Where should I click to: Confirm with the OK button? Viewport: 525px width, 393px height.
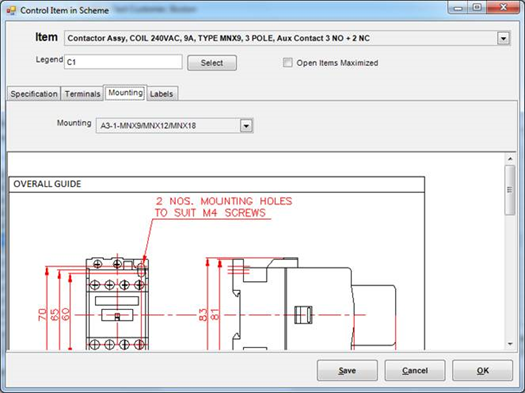coord(482,371)
